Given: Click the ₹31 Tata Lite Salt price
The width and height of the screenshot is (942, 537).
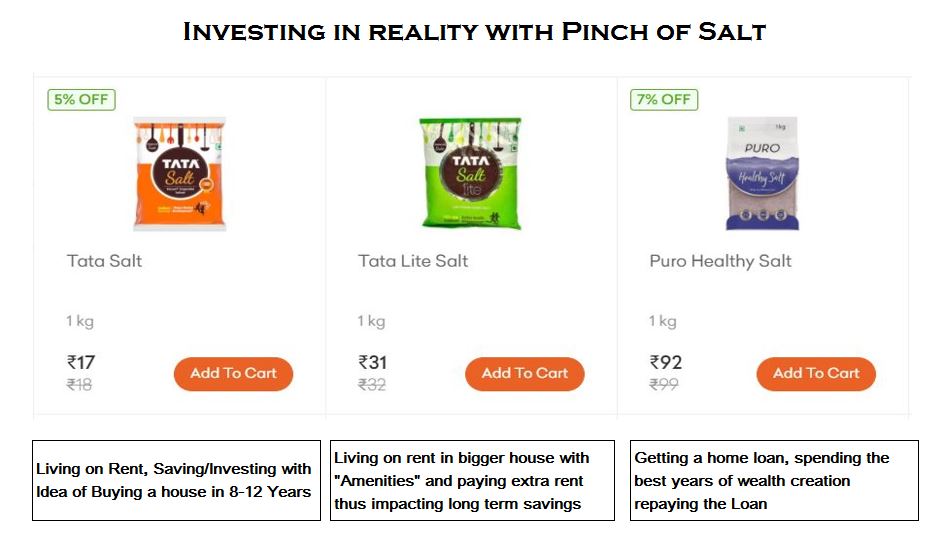Looking at the screenshot, I should click(x=372, y=362).
